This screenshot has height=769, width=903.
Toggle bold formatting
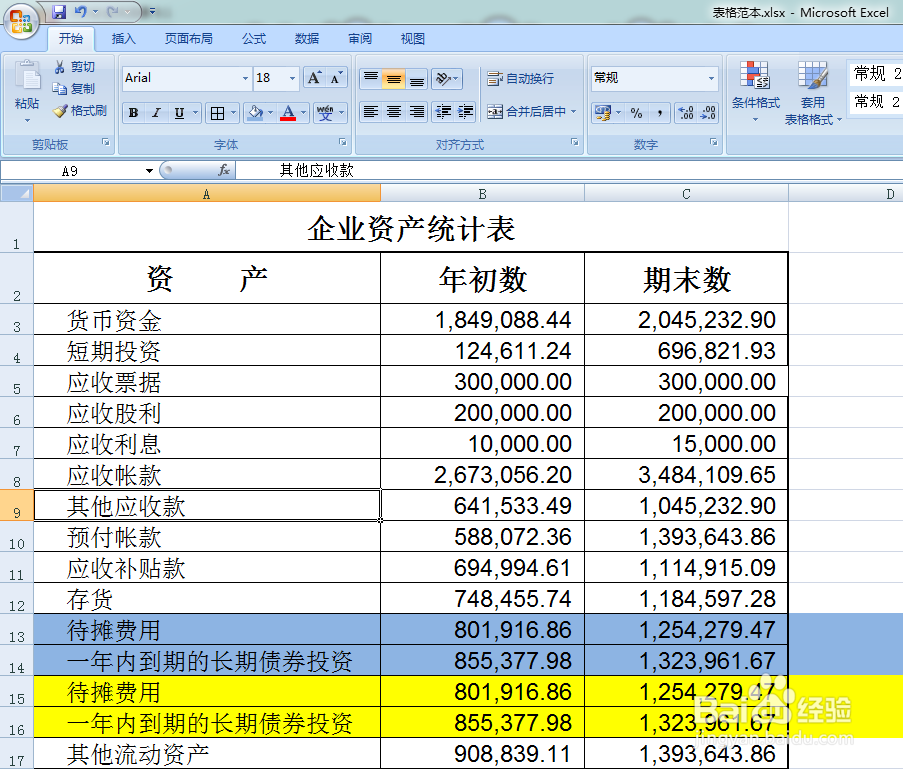[134, 113]
